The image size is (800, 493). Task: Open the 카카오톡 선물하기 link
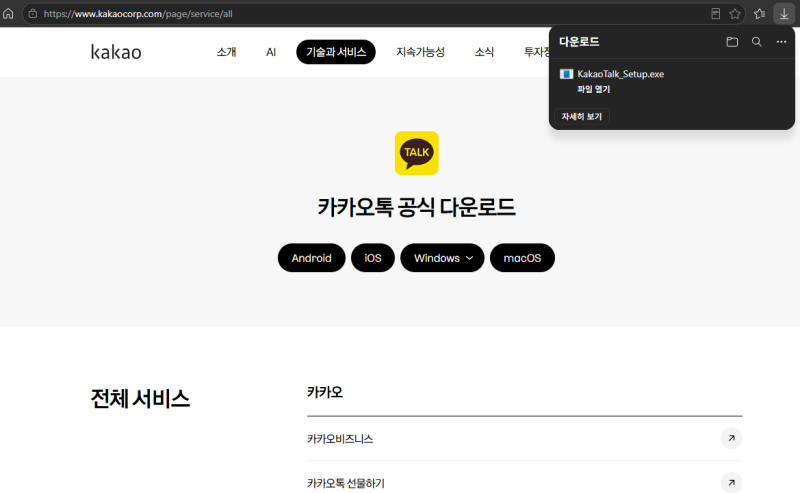tap(345, 483)
